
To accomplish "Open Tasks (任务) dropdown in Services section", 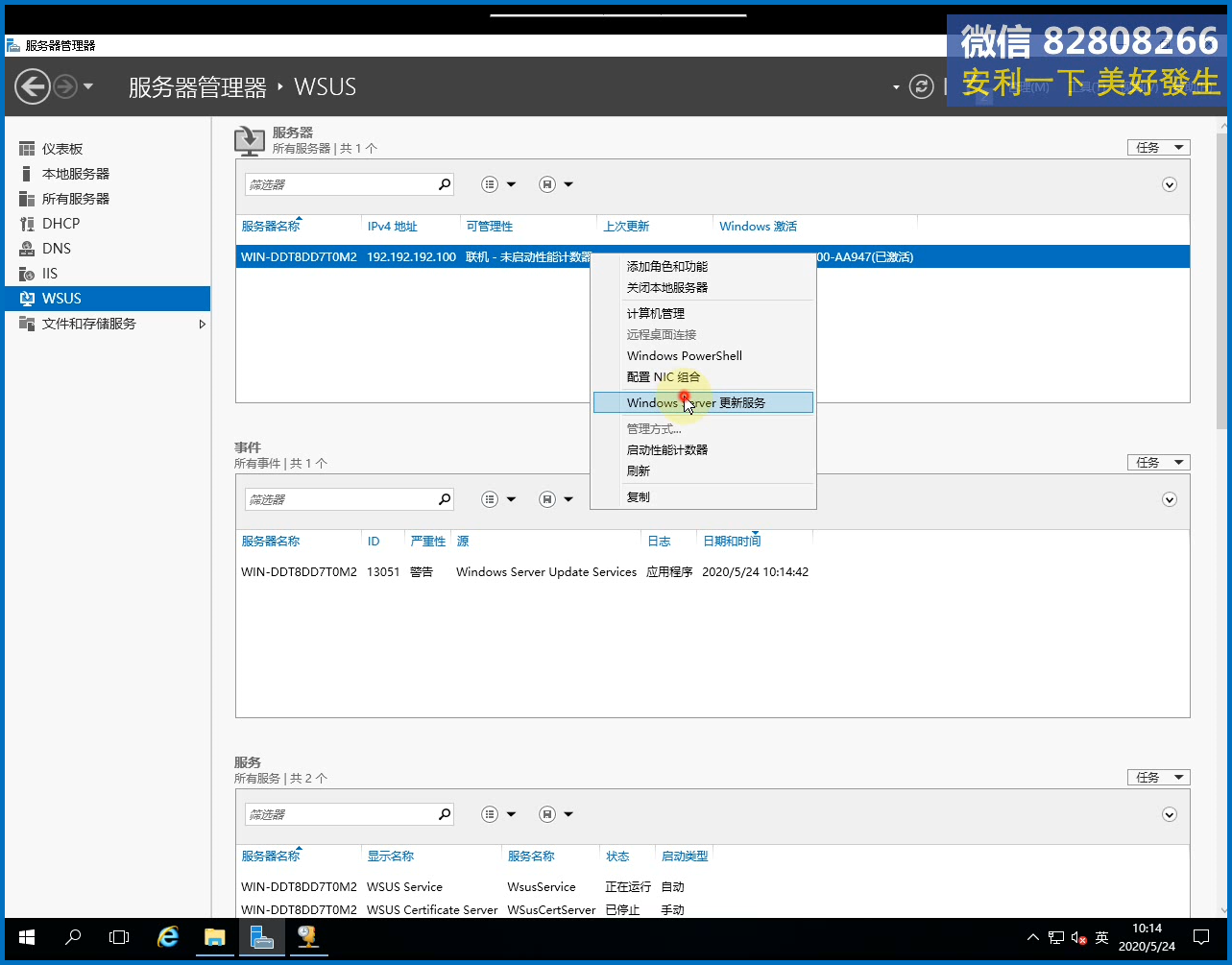I will (x=1158, y=777).
